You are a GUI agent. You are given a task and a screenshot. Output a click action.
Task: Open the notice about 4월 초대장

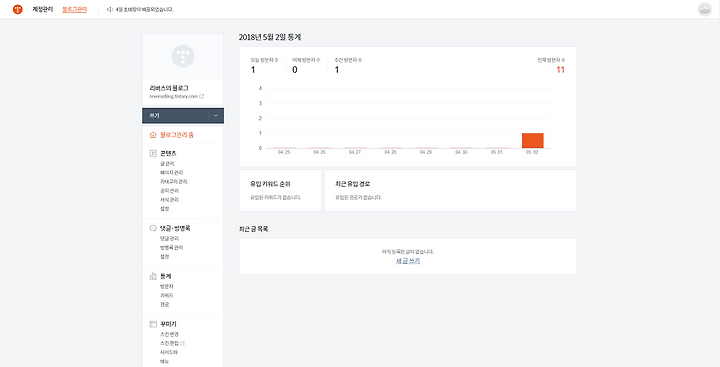[144, 9]
